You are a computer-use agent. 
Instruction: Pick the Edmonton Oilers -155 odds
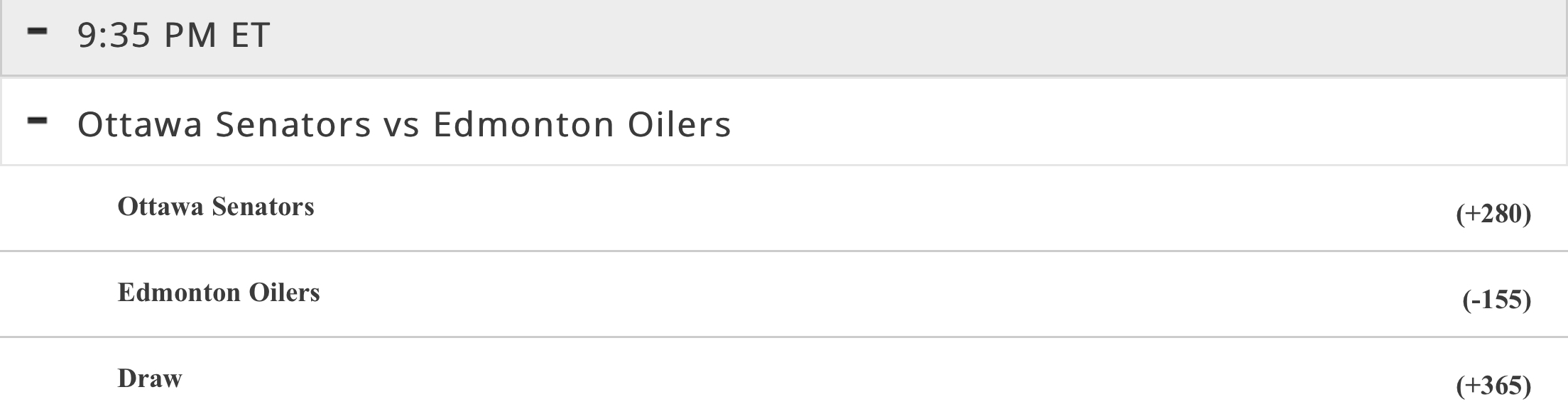[1496, 300]
